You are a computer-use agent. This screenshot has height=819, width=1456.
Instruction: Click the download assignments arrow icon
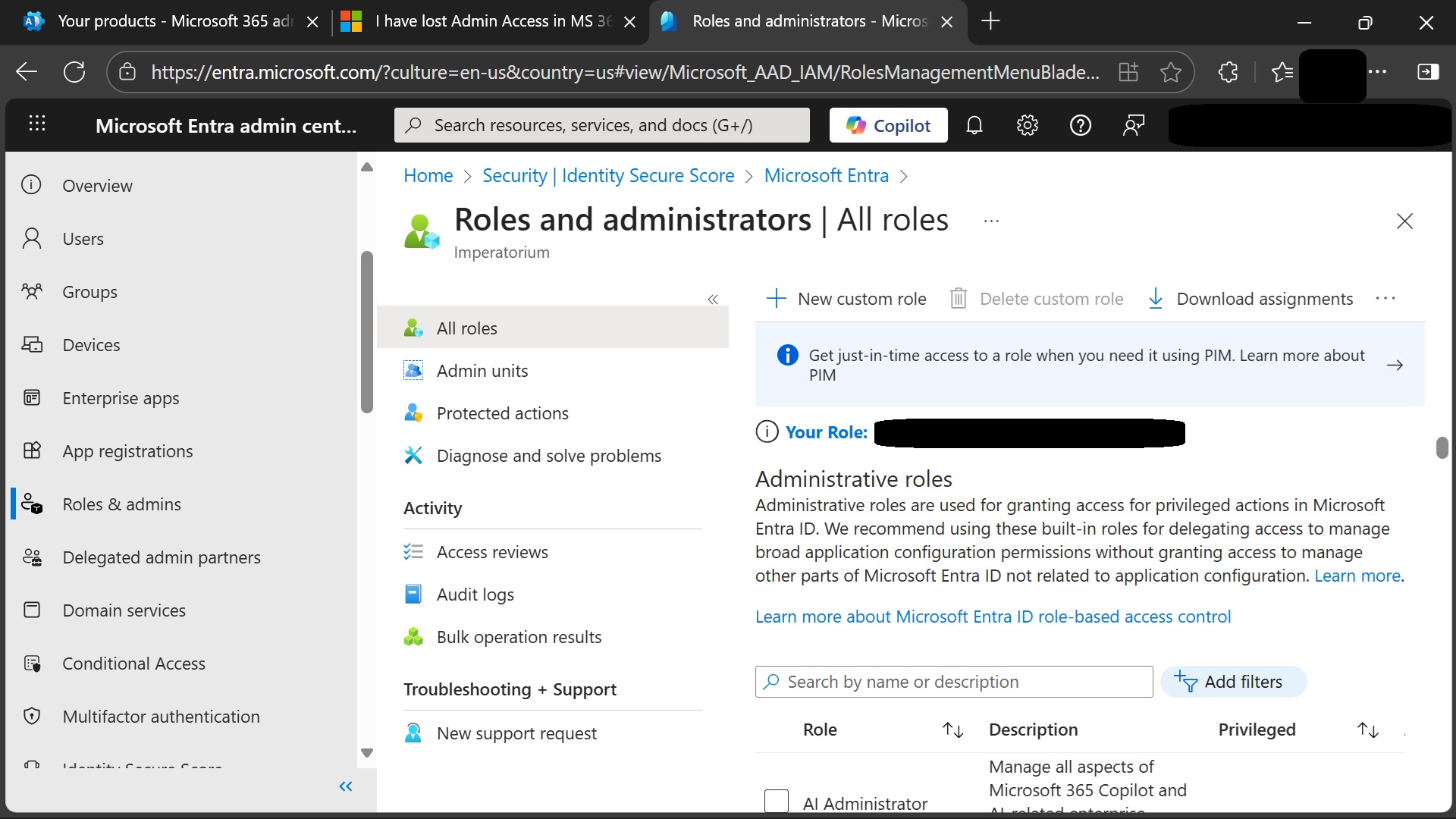click(x=1155, y=299)
